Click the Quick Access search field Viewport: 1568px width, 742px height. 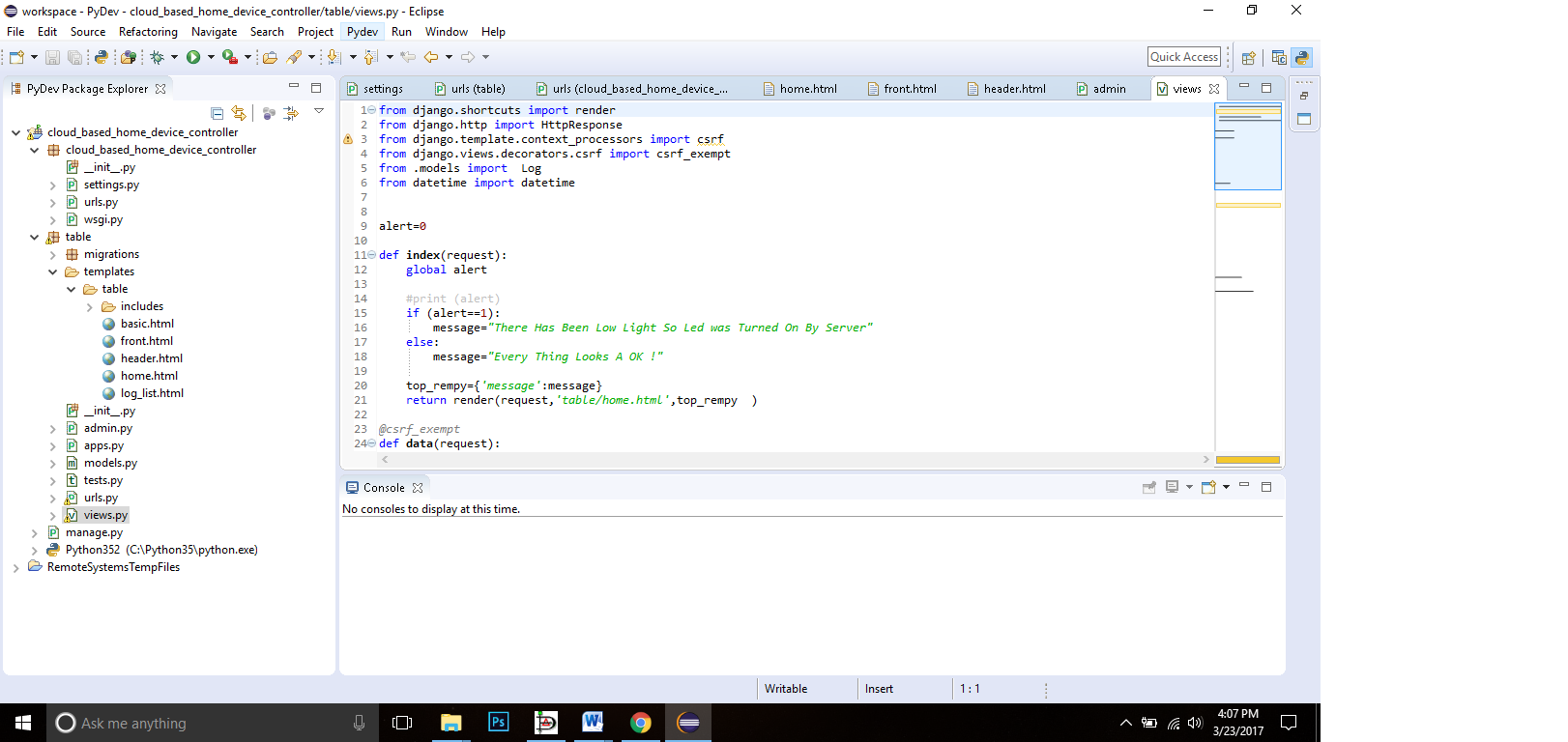point(1183,57)
